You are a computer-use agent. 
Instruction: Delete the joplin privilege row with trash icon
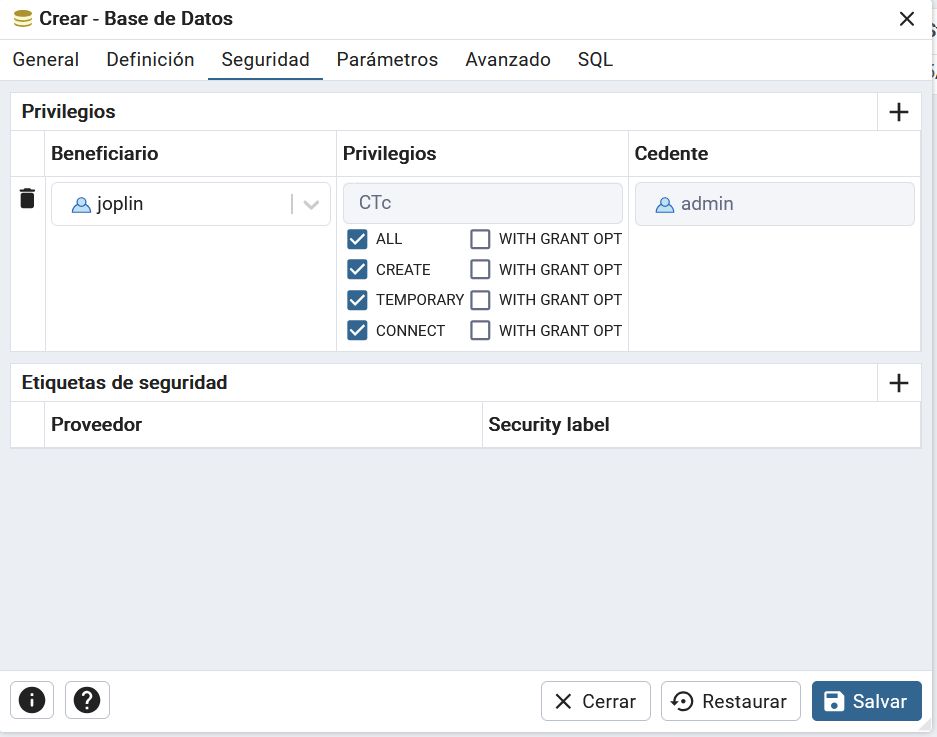(x=28, y=199)
